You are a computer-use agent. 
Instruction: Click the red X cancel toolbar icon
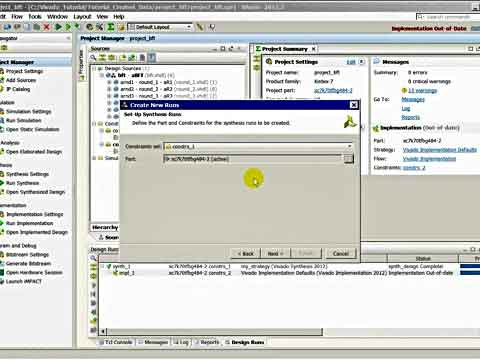[46, 27]
